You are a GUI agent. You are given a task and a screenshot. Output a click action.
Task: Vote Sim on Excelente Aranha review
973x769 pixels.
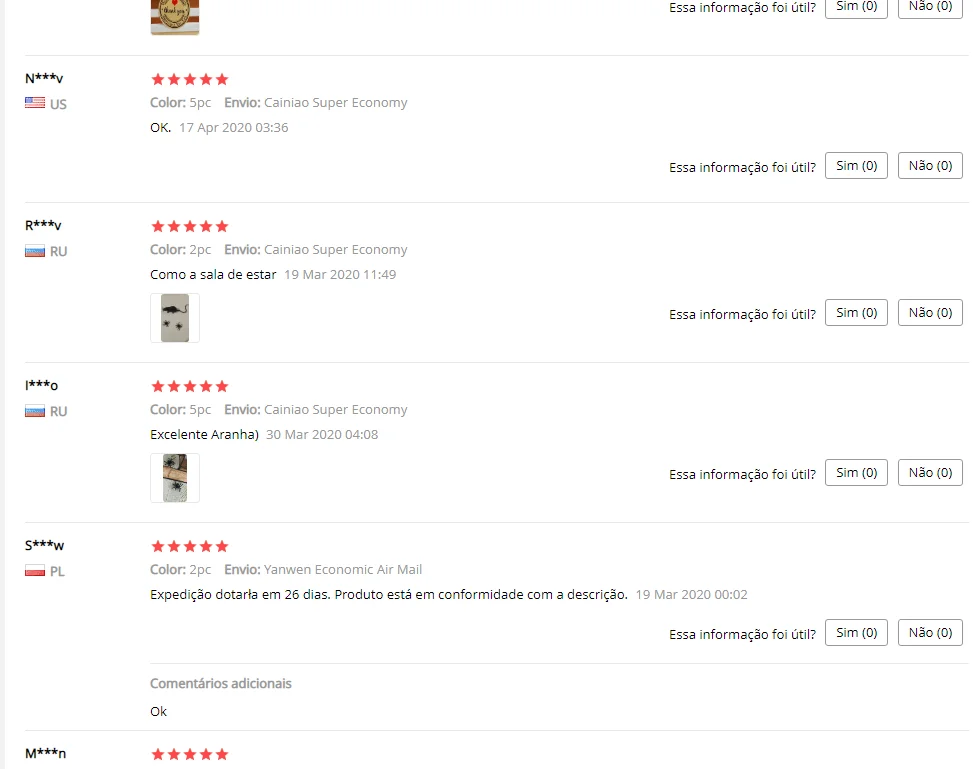[856, 473]
